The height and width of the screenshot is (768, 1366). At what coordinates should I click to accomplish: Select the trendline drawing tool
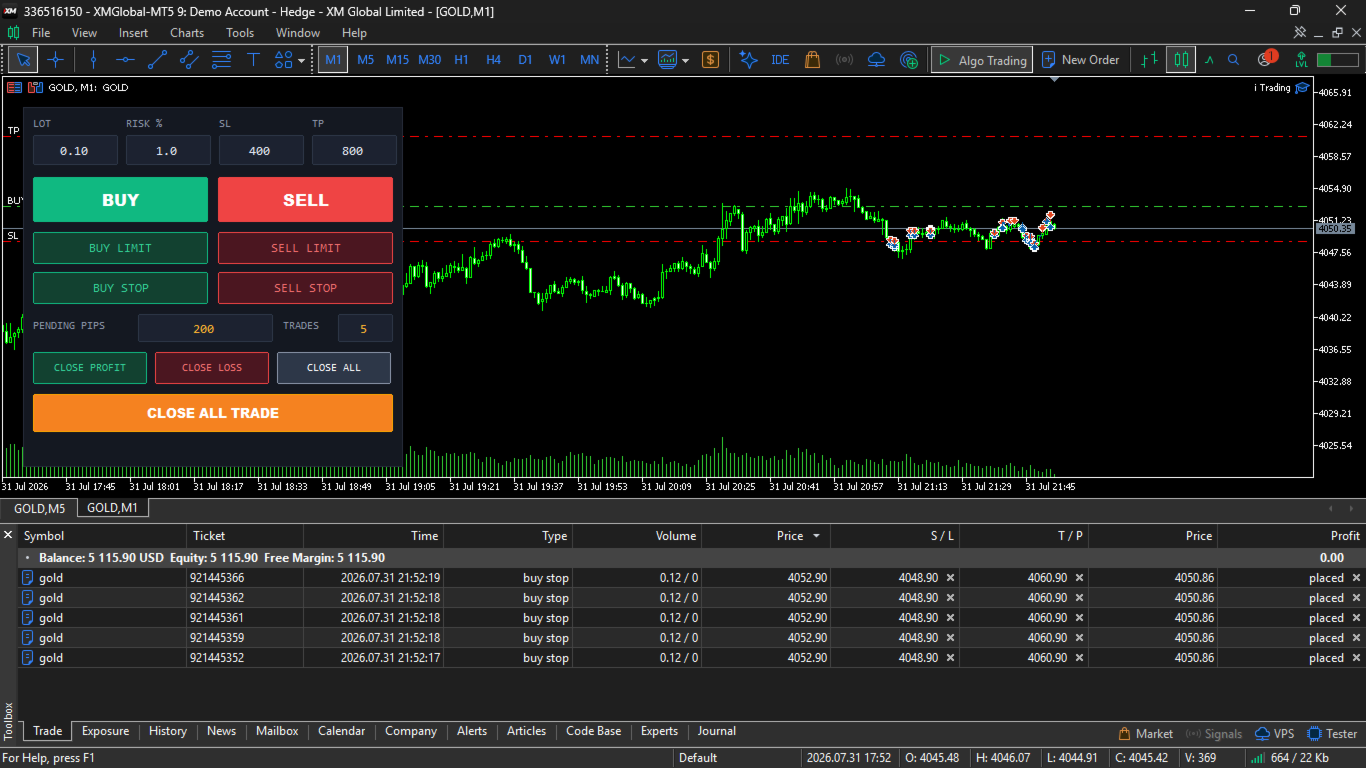tap(157, 60)
